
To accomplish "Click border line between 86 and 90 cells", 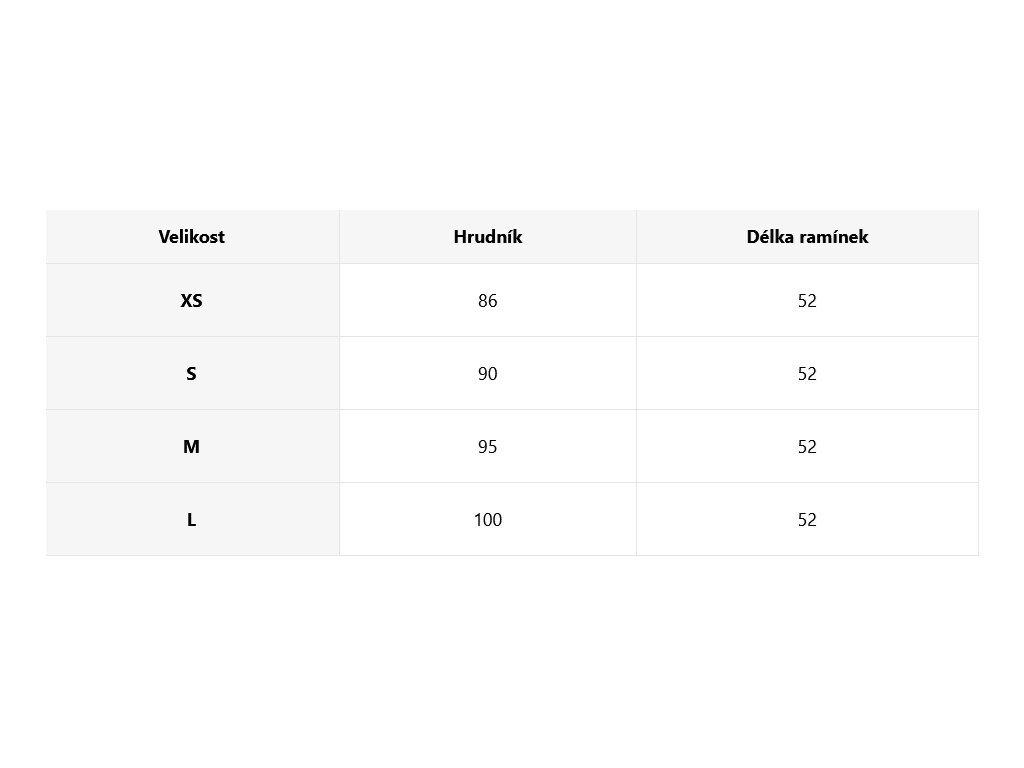I will pos(487,336).
